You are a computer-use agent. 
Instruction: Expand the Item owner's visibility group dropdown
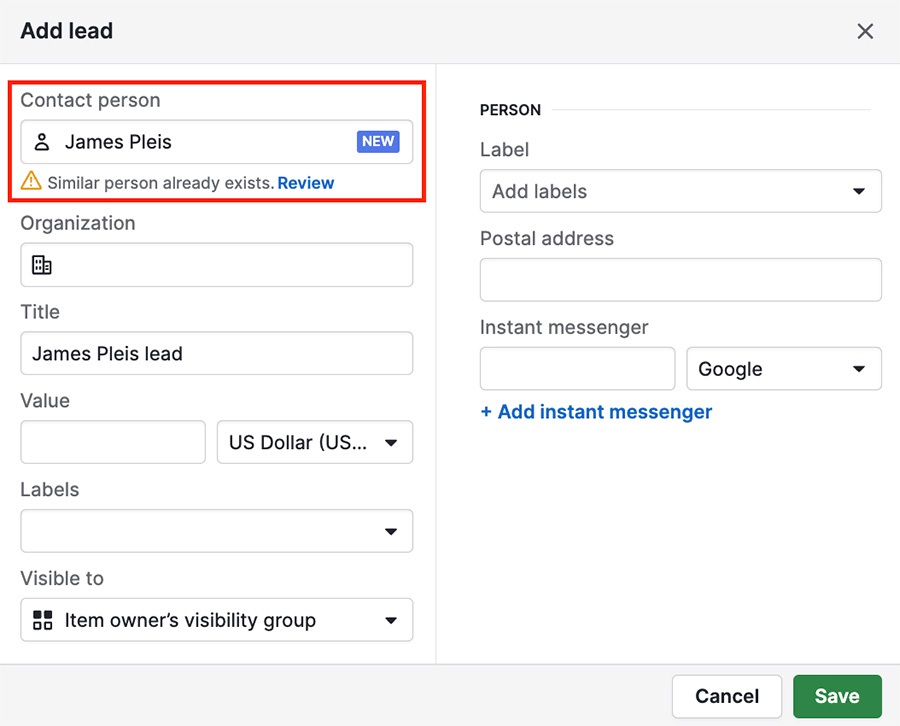pyautogui.click(x=216, y=620)
